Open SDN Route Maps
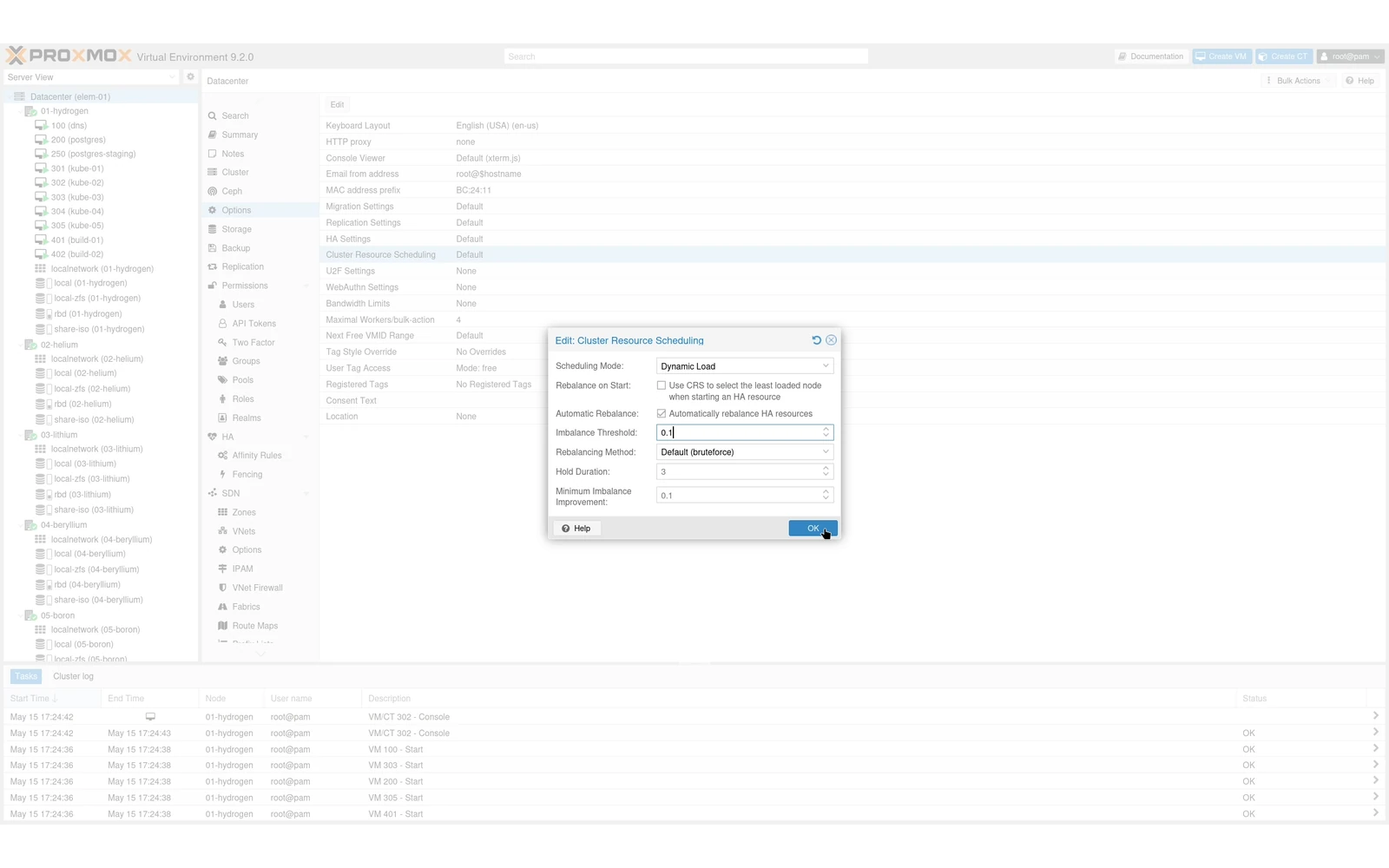This screenshot has width=1389, height=868. click(x=254, y=627)
